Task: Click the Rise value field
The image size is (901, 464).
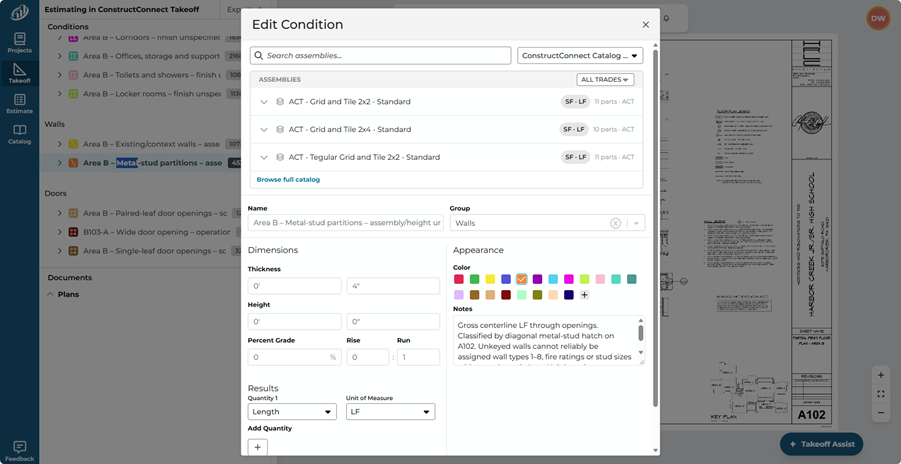Action: (368, 357)
